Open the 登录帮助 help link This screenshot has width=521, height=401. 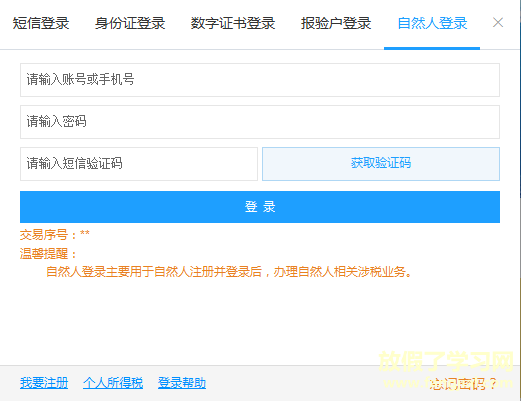[x=182, y=383]
